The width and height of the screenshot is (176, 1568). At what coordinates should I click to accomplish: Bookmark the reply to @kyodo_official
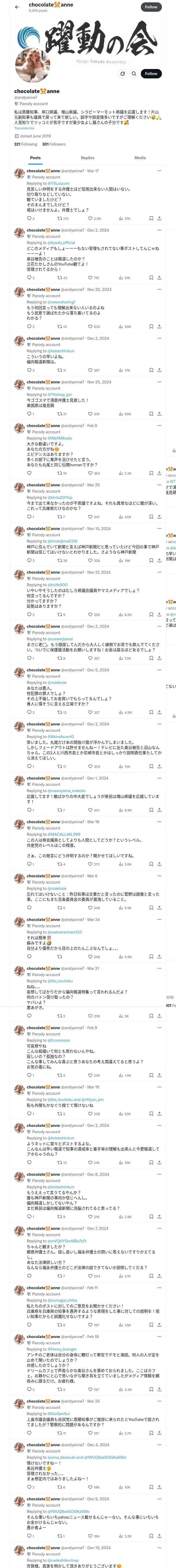click(x=150, y=278)
